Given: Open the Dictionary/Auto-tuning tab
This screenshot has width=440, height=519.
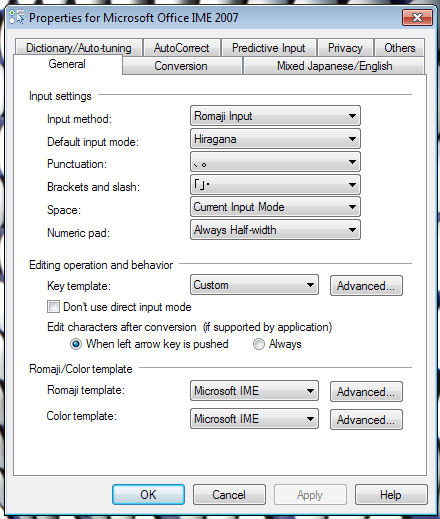Looking at the screenshot, I should (79, 48).
